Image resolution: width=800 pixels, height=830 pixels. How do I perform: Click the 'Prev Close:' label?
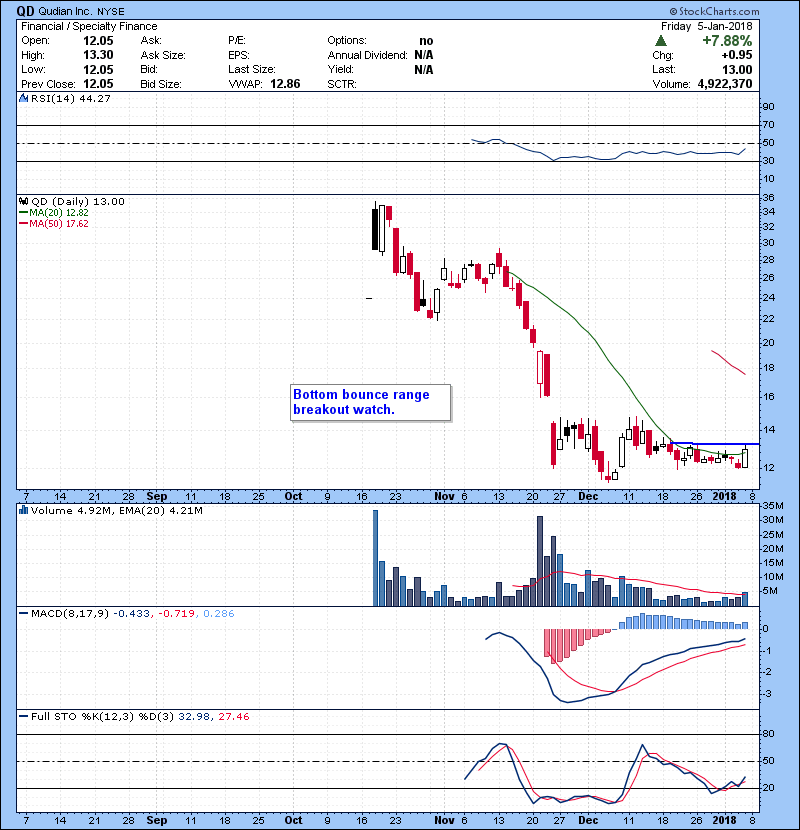click(48, 84)
